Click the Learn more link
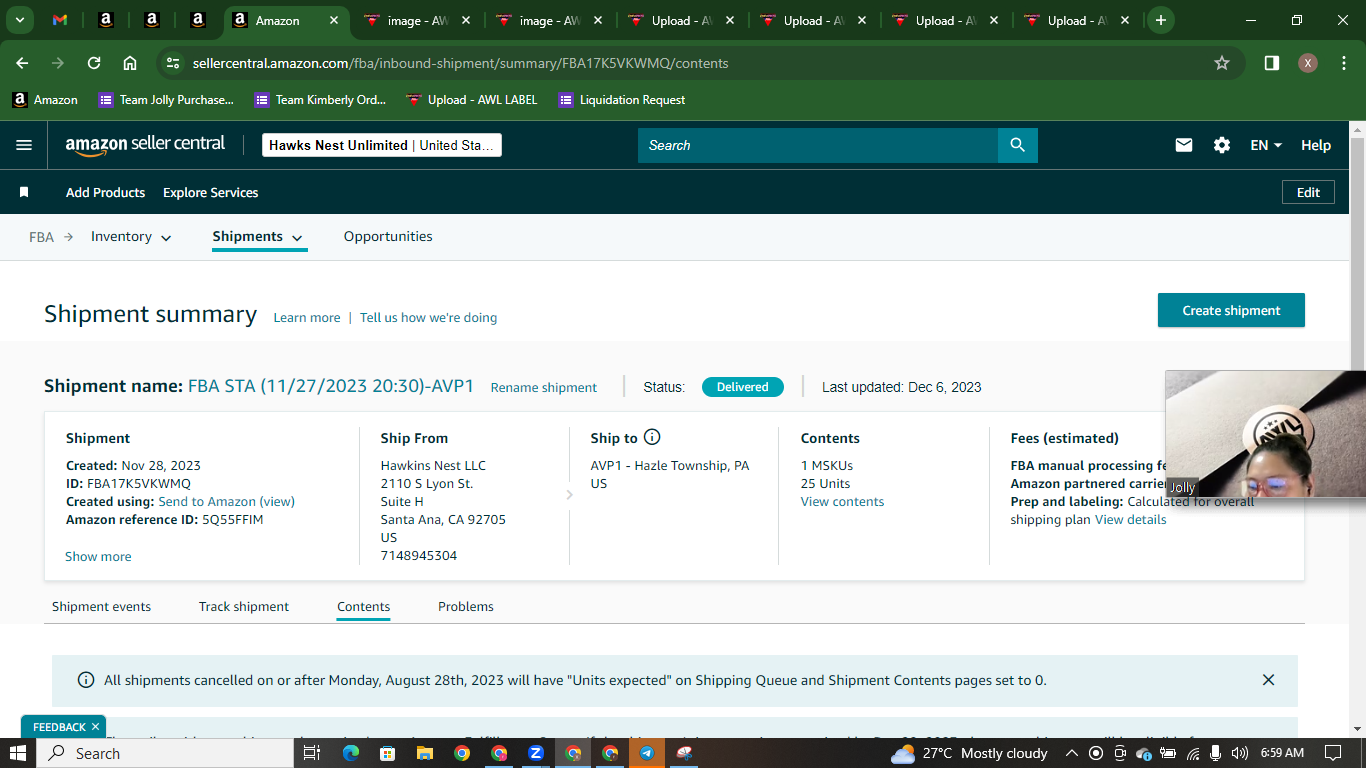The image size is (1366, 768). coord(307,318)
